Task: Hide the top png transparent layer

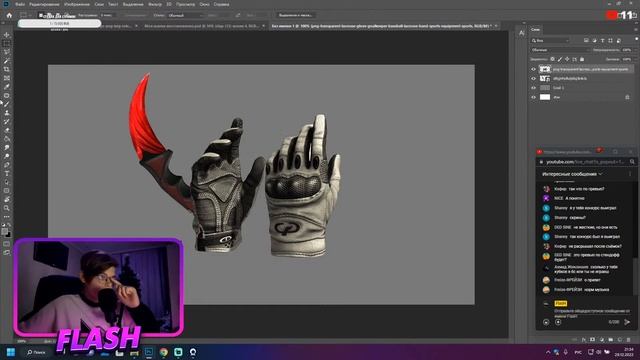Action: pos(533,69)
